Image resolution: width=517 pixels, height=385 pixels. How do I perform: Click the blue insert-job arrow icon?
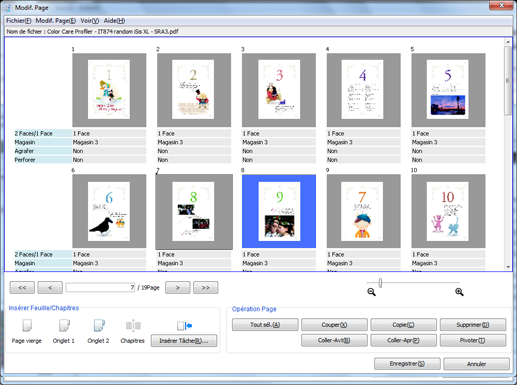click(x=184, y=326)
